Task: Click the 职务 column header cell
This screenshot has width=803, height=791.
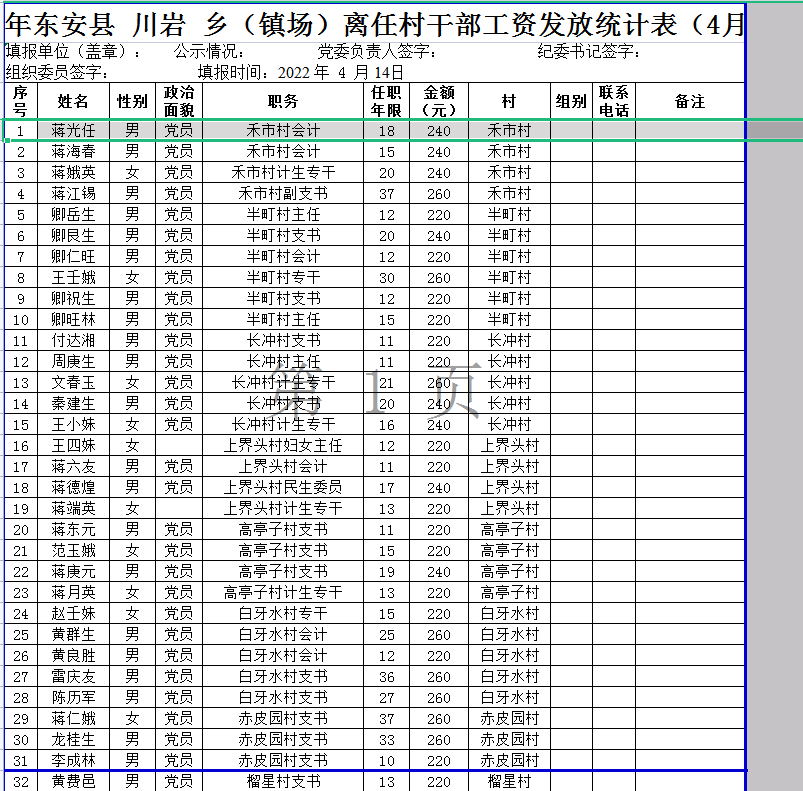Action: point(283,101)
